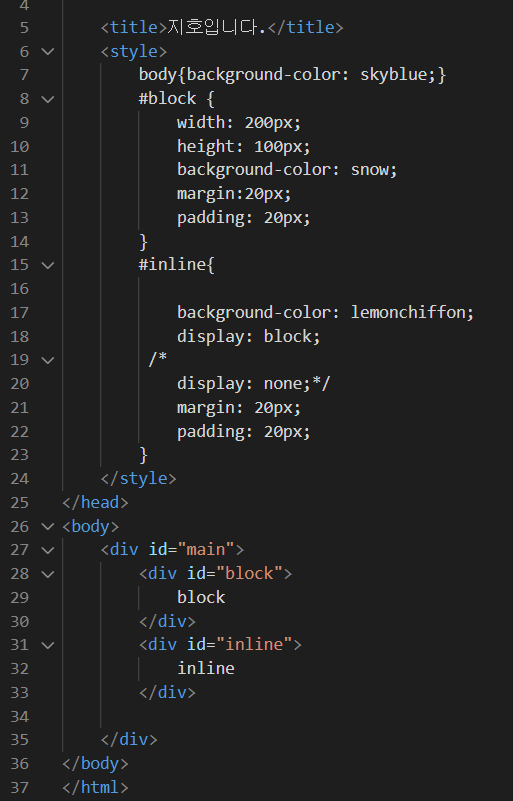Click line number 17 in the gutter
The height and width of the screenshot is (801, 513).
coord(19,313)
